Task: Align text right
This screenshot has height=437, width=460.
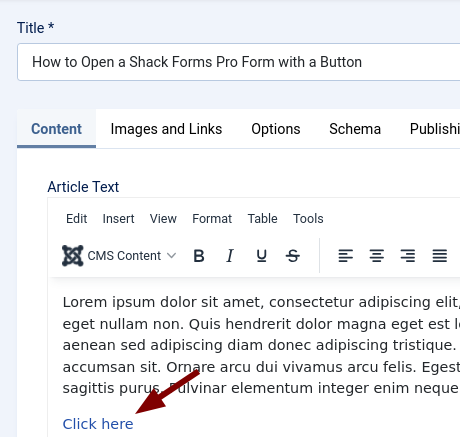Action: [x=408, y=256]
